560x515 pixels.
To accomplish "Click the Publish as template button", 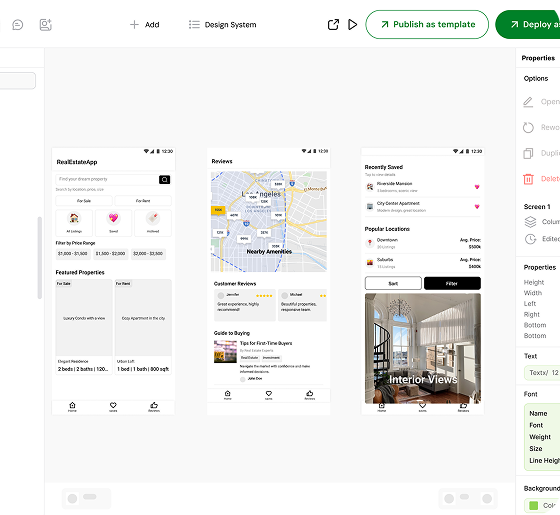I will pyautogui.click(x=427, y=24).
